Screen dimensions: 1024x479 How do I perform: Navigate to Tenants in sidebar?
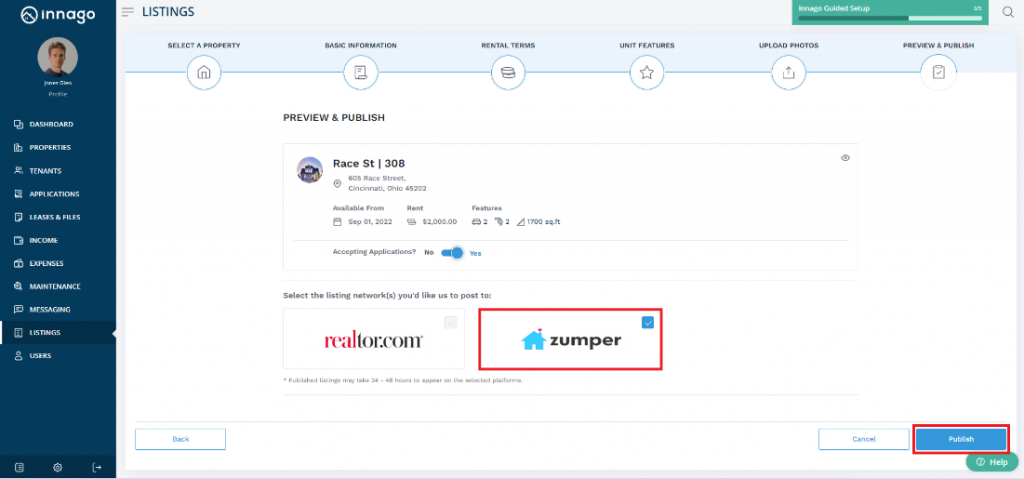pos(47,171)
